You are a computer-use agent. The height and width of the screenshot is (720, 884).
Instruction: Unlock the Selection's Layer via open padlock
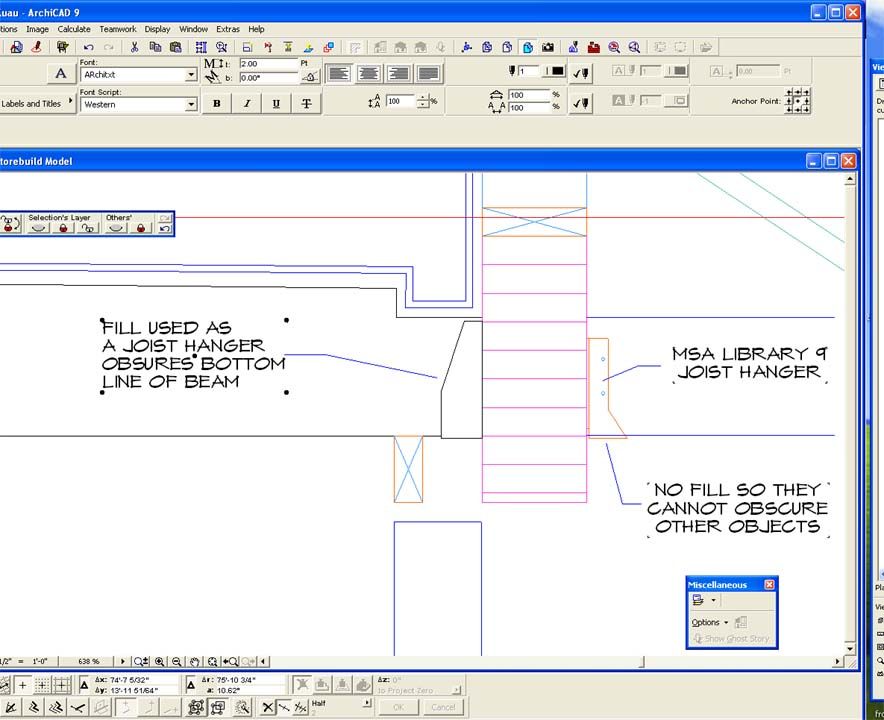click(x=88, y=230)
